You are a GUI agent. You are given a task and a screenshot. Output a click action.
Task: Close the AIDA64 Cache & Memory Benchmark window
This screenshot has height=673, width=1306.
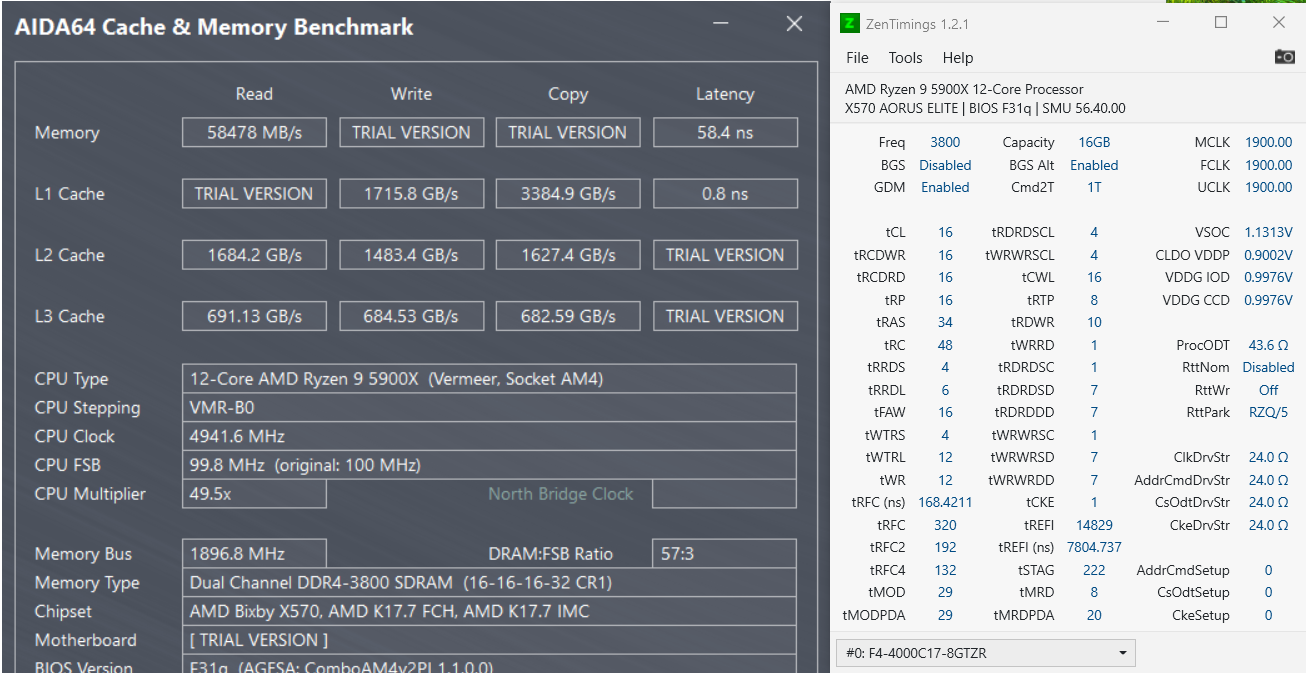[794, 24]
